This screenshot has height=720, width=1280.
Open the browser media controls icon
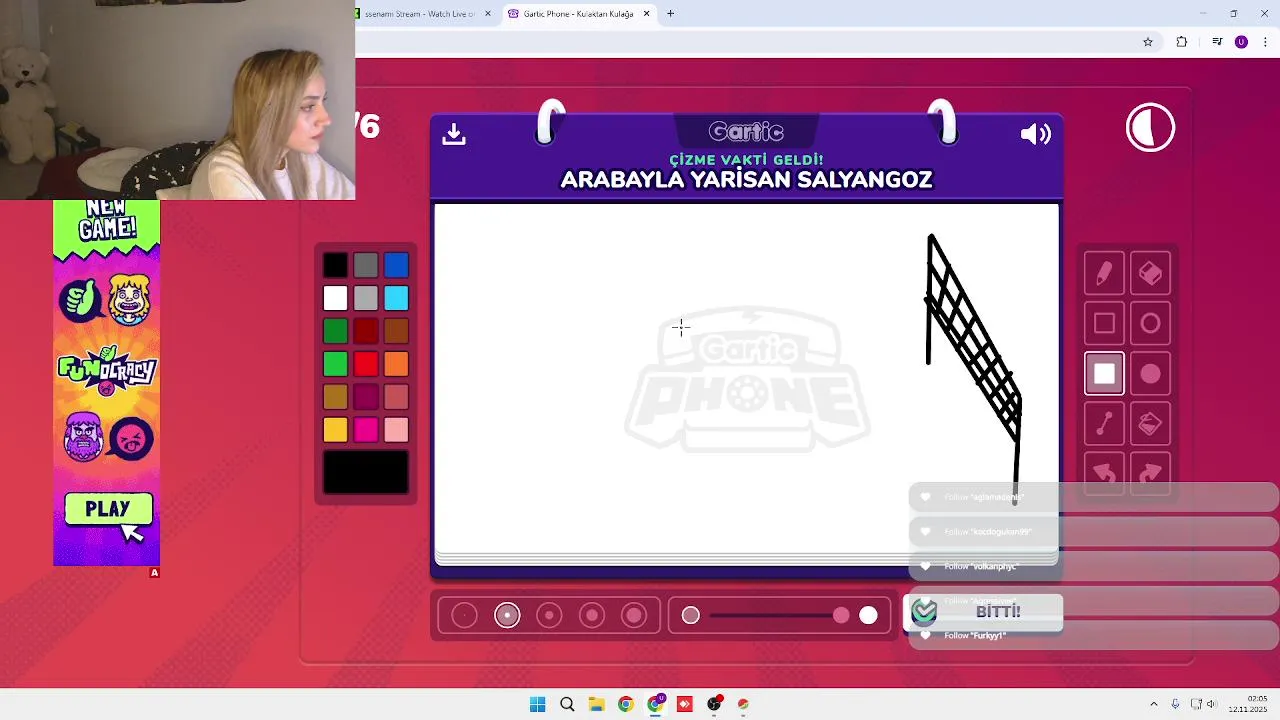[x=1217, y=42]
